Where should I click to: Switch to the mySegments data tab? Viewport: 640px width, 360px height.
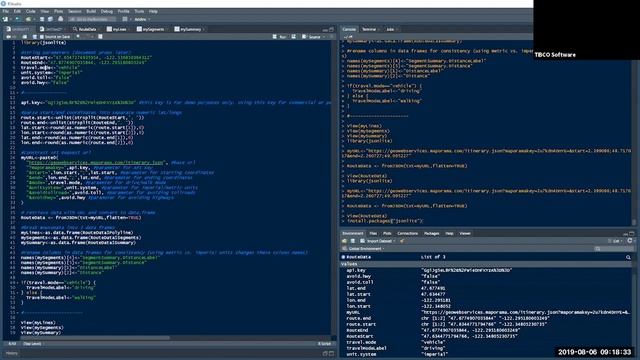(x=151, y=29)
